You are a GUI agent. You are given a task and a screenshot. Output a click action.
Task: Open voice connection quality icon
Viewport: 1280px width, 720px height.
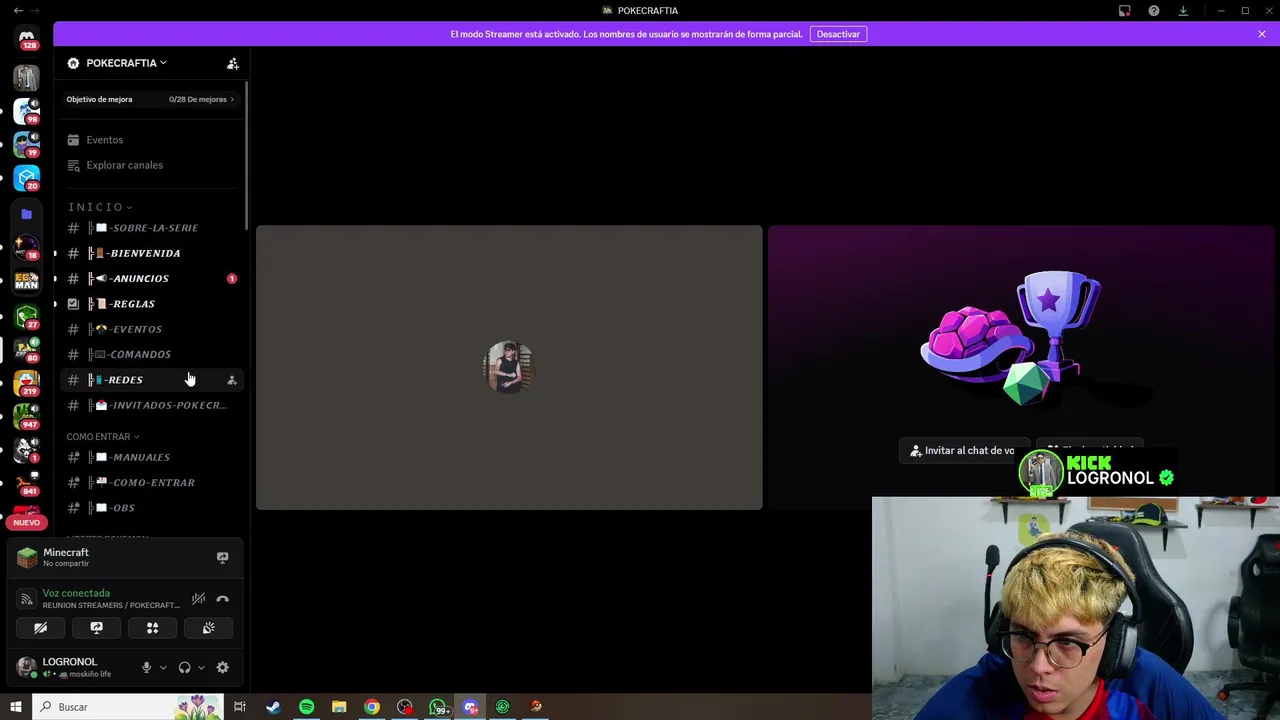click(27, 598)
